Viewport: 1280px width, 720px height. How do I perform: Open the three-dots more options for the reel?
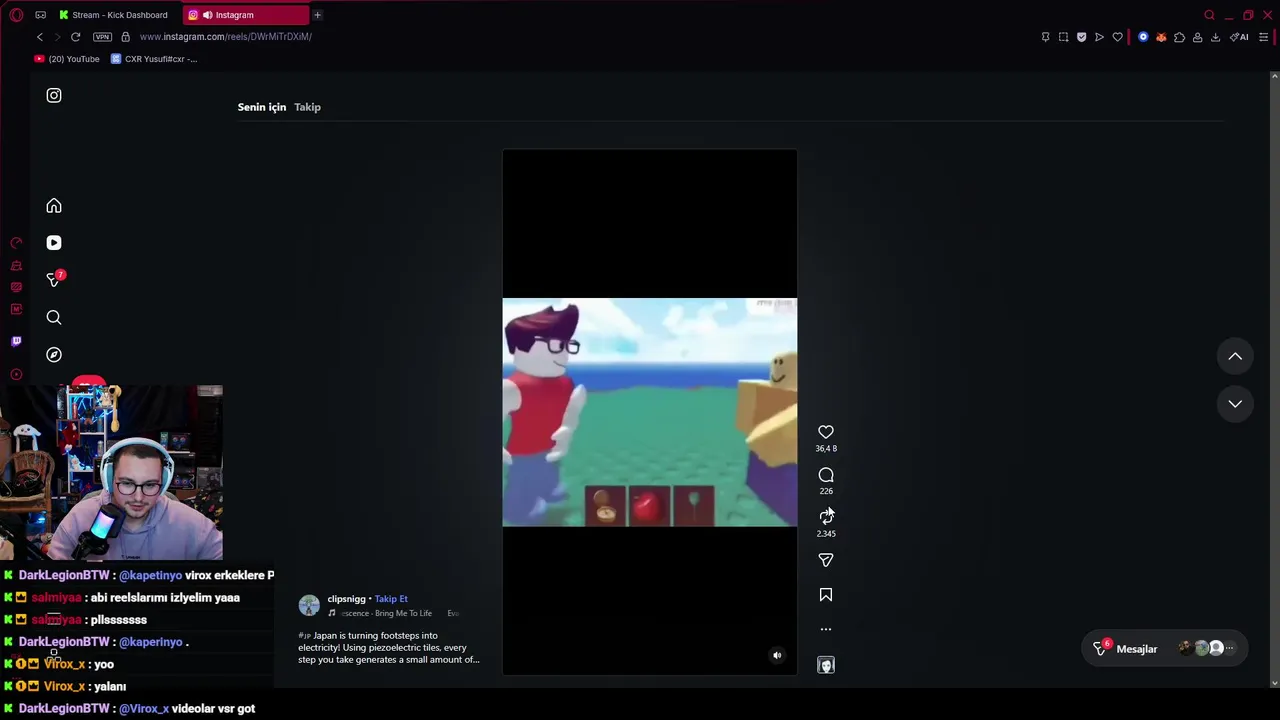click(826, 629)
